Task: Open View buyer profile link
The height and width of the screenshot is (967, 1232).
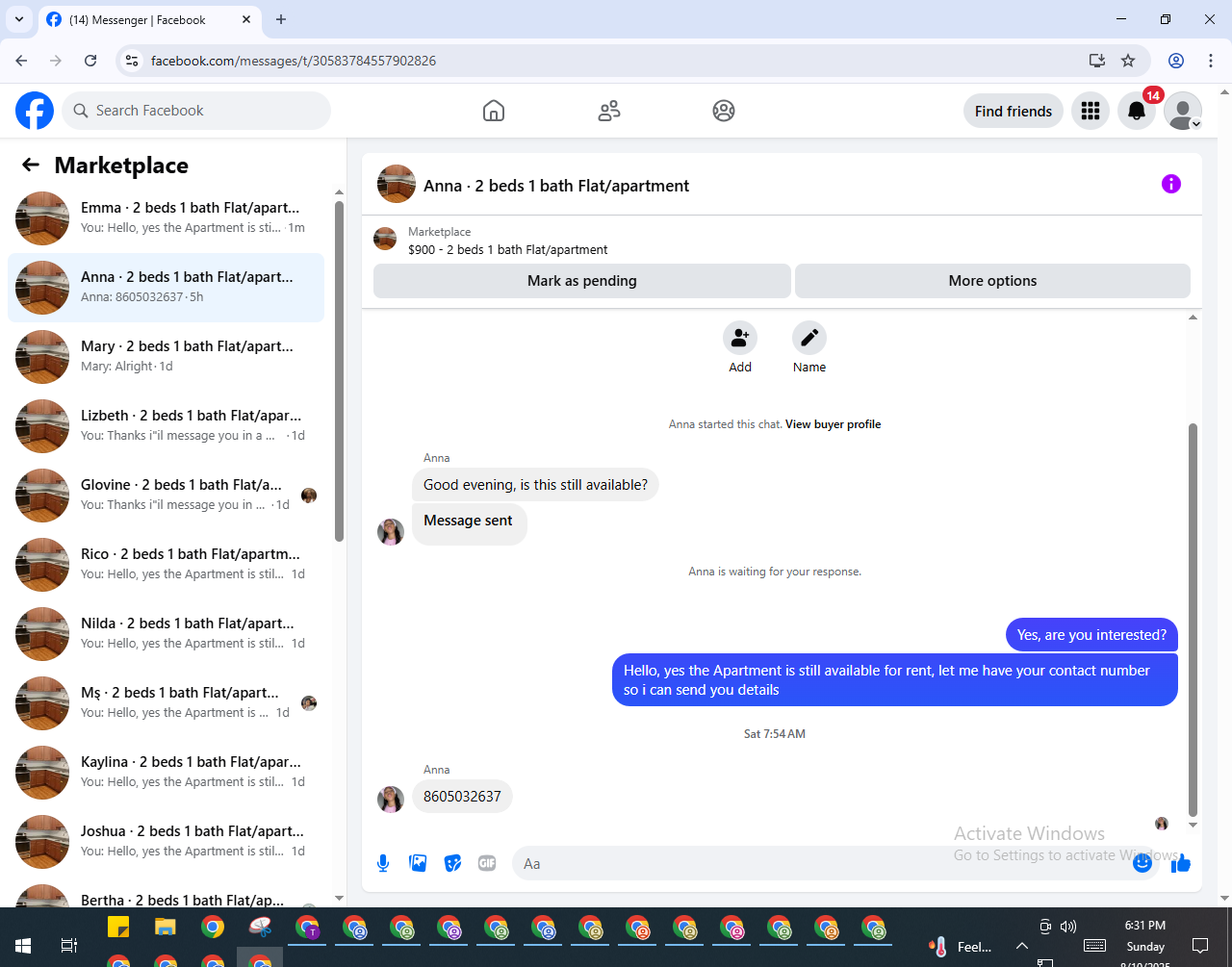Action: (x=833, y=424)
